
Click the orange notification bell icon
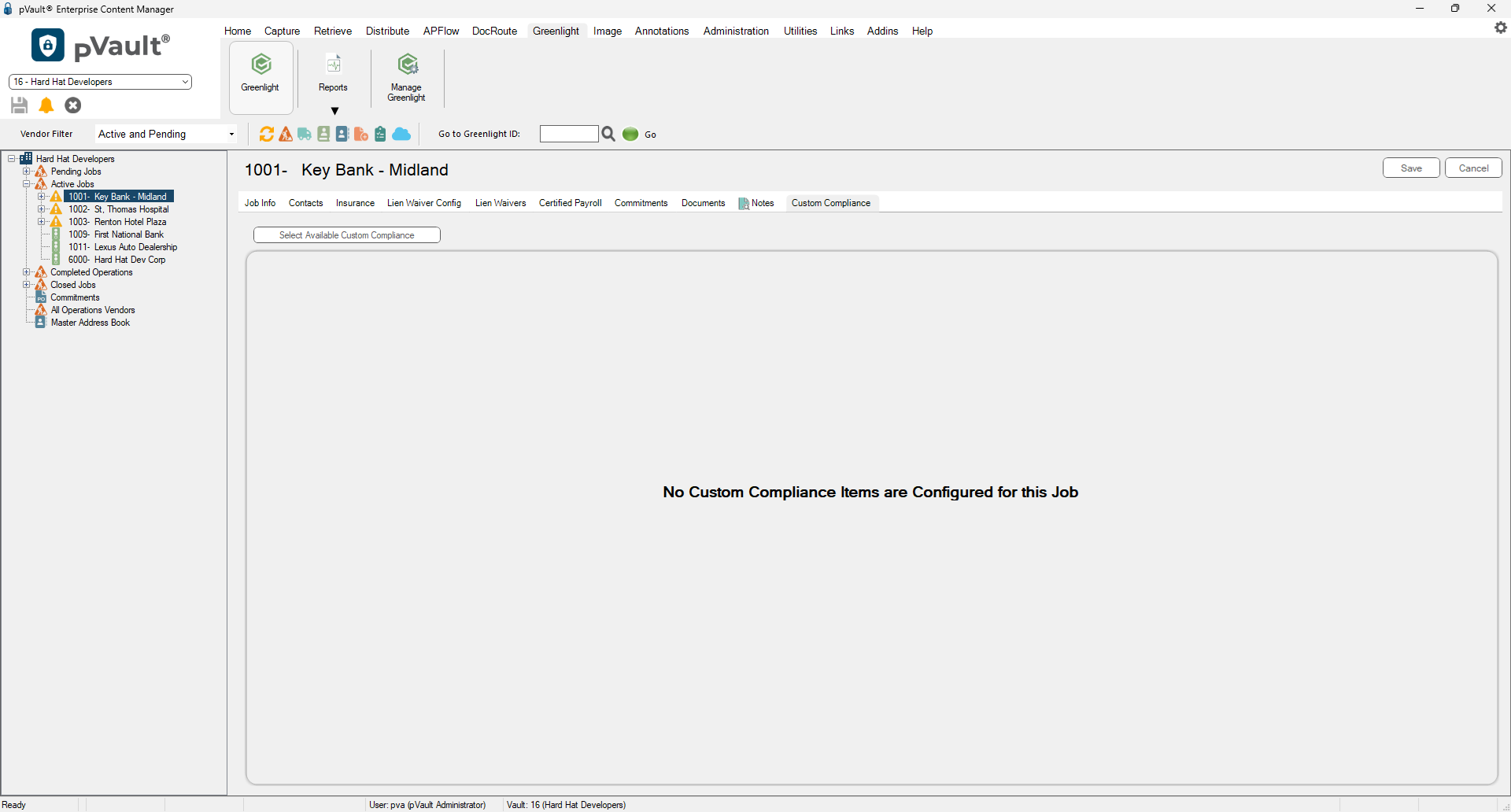pyautogui.click(x=46, y=105)
